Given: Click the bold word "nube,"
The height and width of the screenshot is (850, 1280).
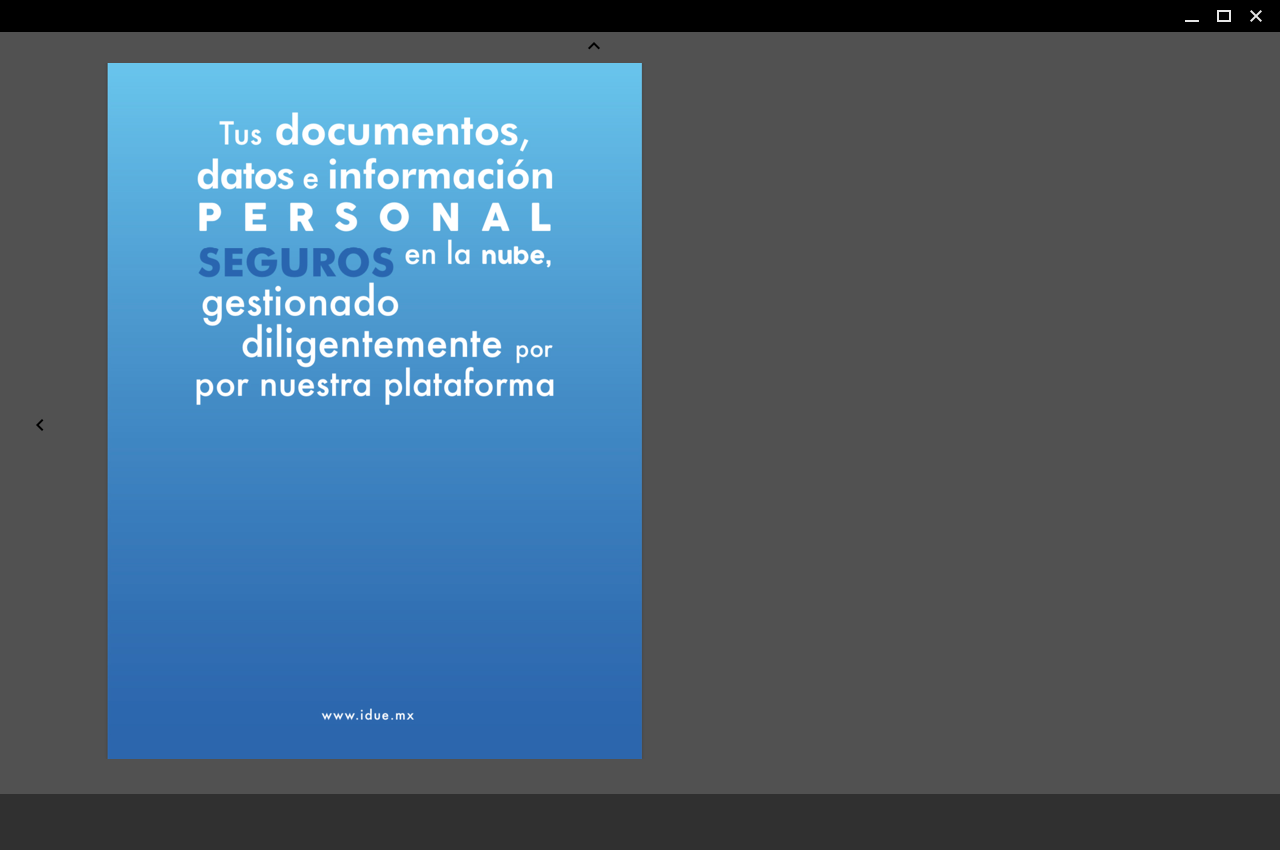Looking at the screenshot, I should coord(516,256).
